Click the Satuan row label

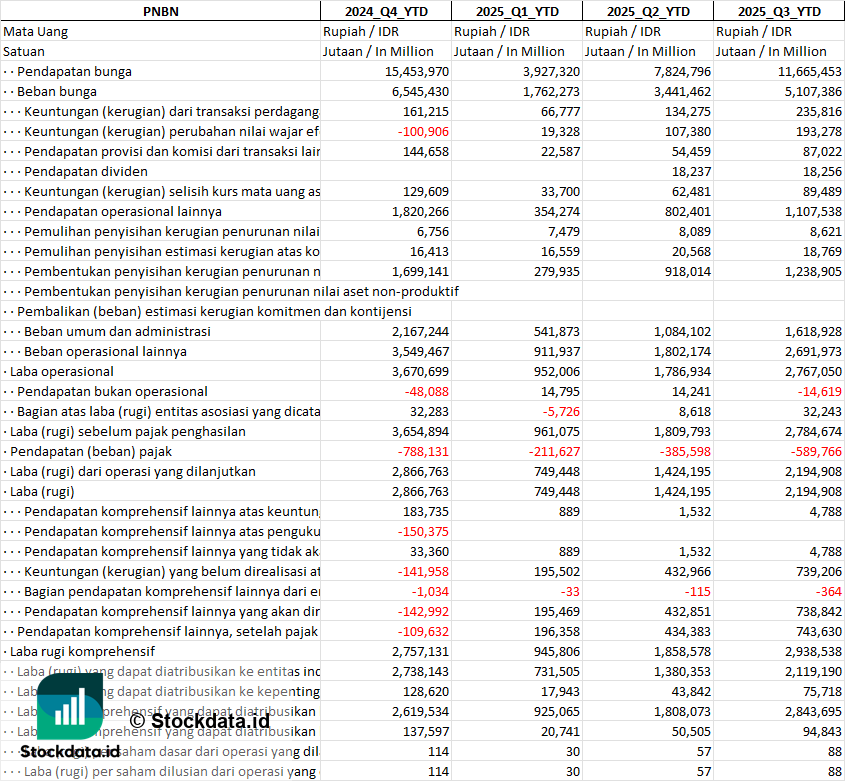coord(24,51)
